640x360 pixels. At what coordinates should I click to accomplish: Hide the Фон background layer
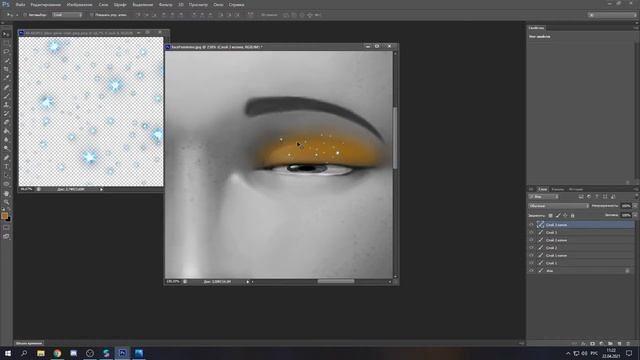(531, 271)
